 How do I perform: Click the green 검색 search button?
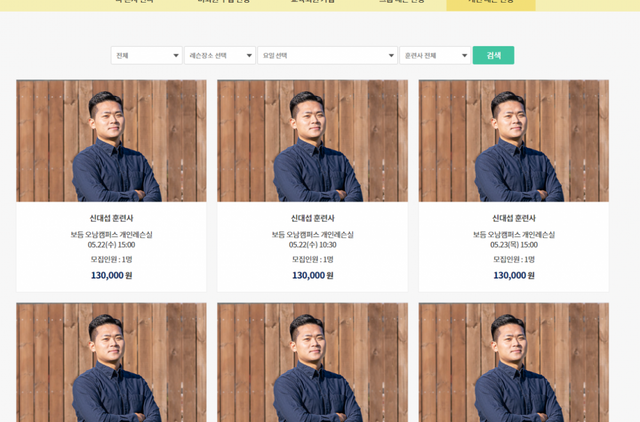point(493,56)
